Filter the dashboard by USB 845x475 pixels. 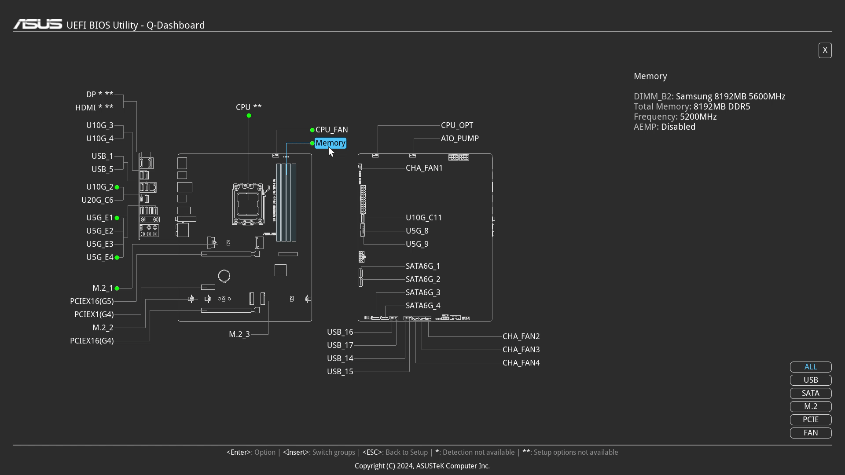pyautogui.click(x=811, y=380)
